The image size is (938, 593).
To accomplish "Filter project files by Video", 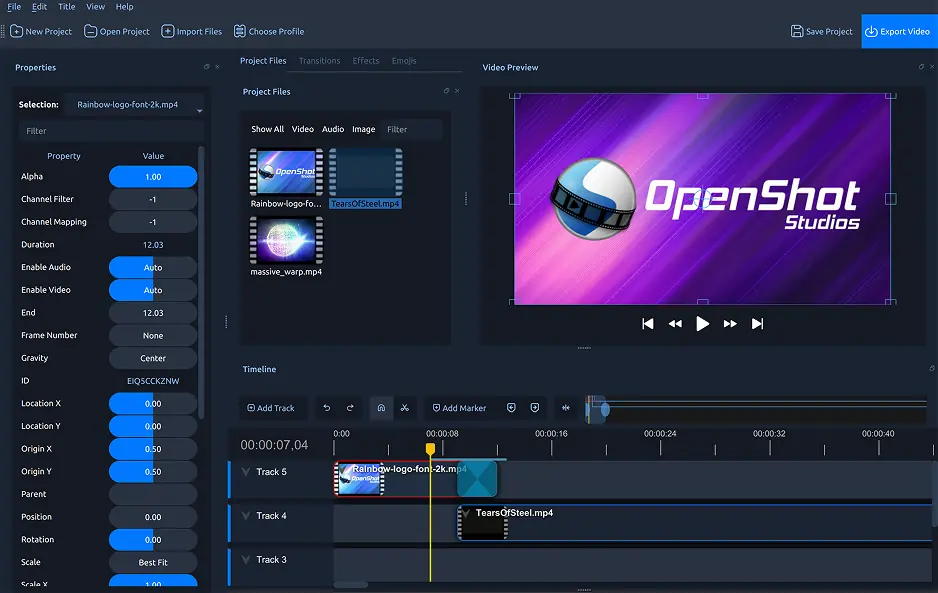I will coord(303,129).
